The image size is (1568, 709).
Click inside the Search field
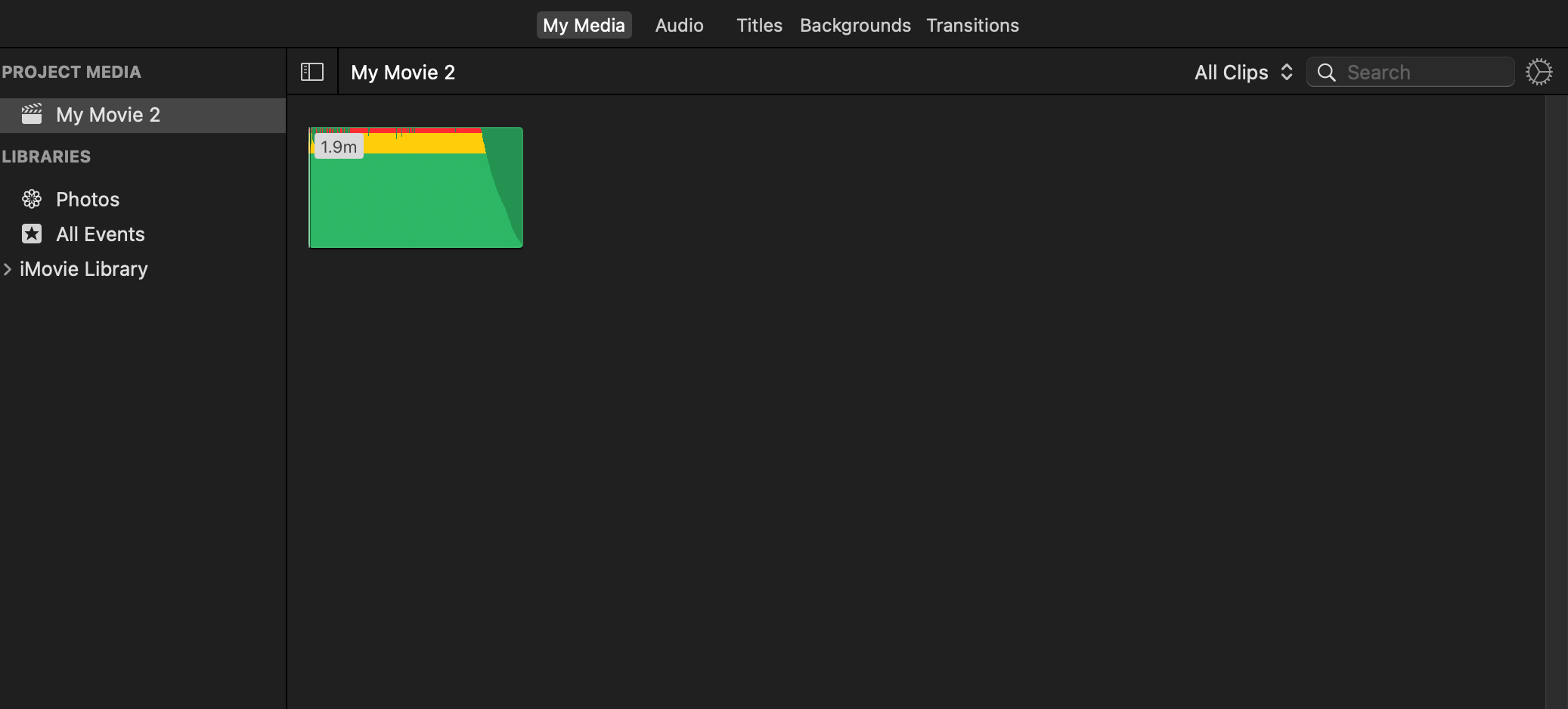[1421, 72]
